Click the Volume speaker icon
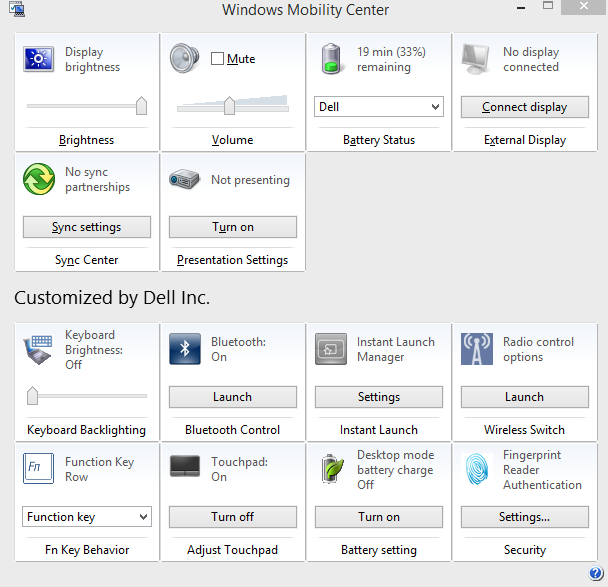The image size is (608, 587). pos(185,59)
